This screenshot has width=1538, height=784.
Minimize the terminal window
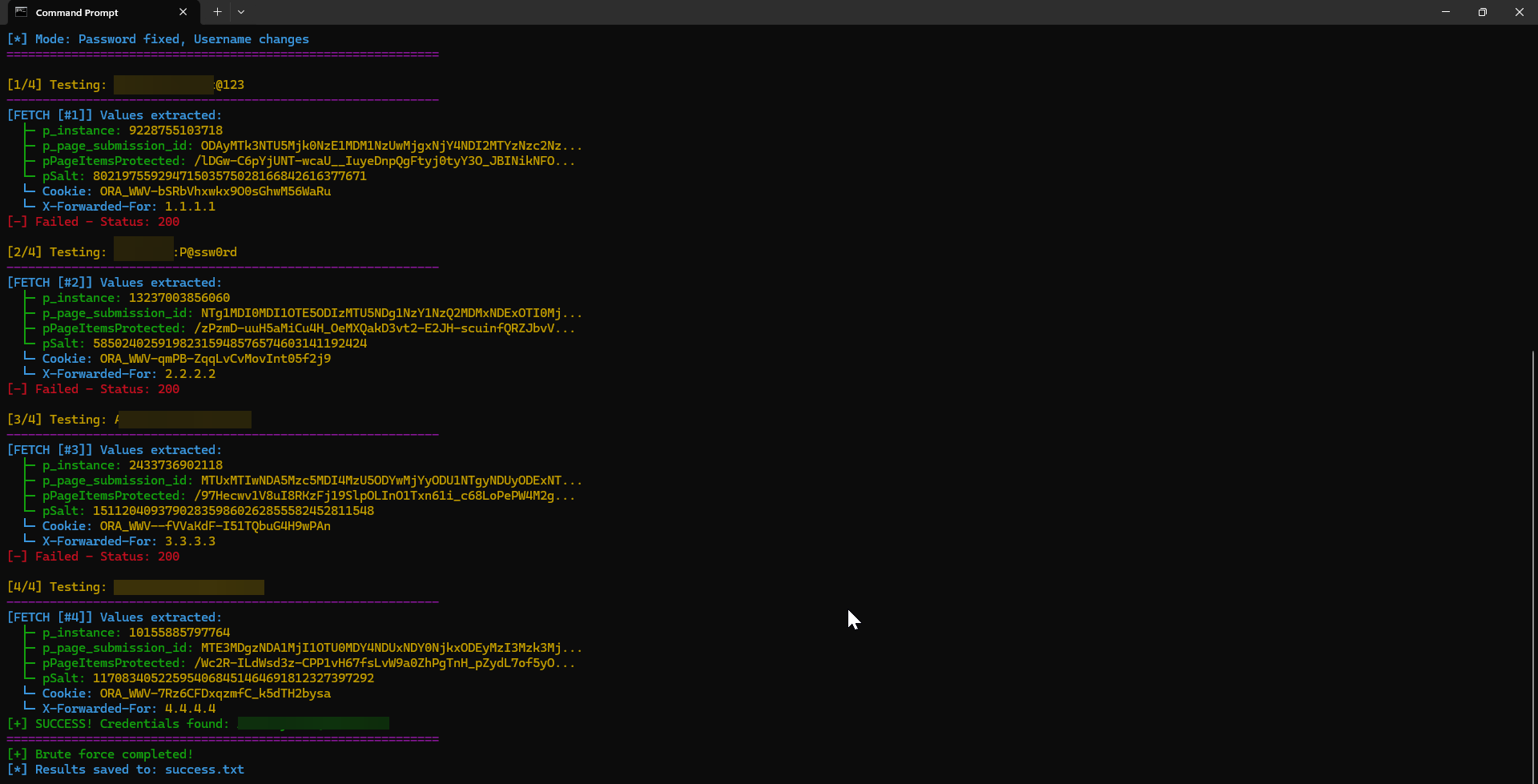1446,12
